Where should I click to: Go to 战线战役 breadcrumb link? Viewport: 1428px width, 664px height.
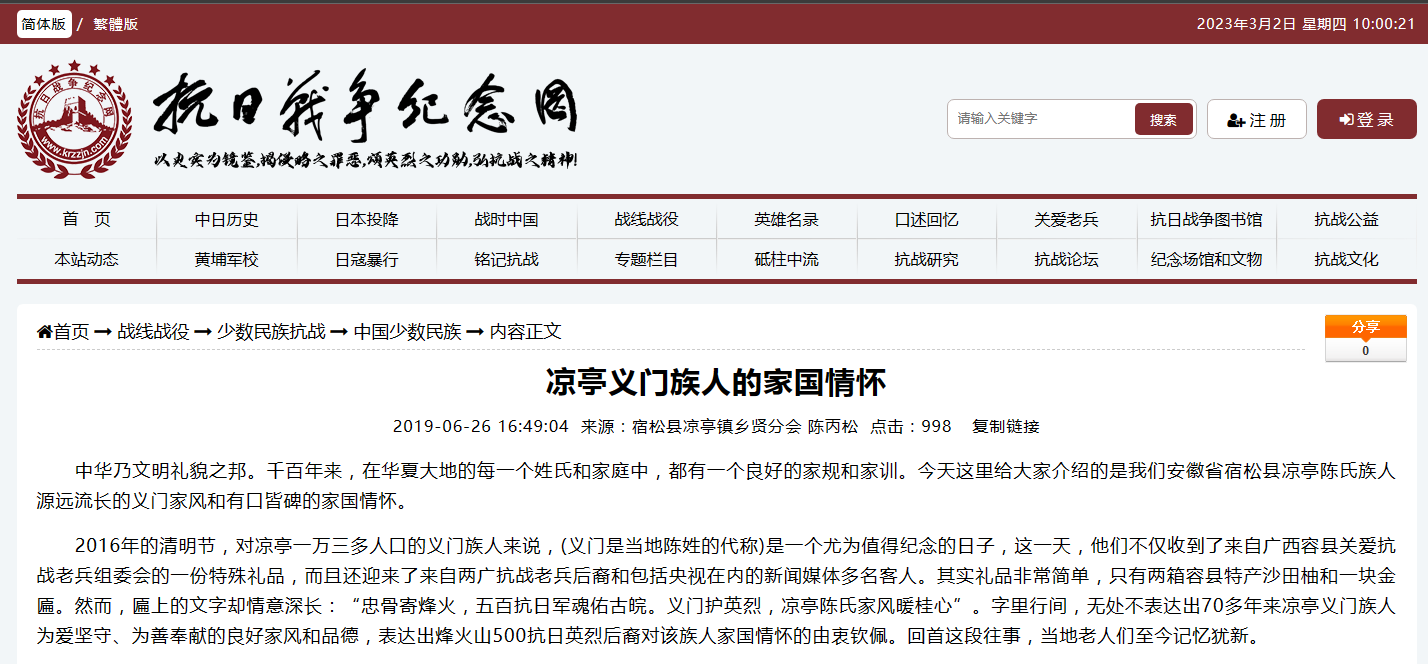tap(153, 332)
